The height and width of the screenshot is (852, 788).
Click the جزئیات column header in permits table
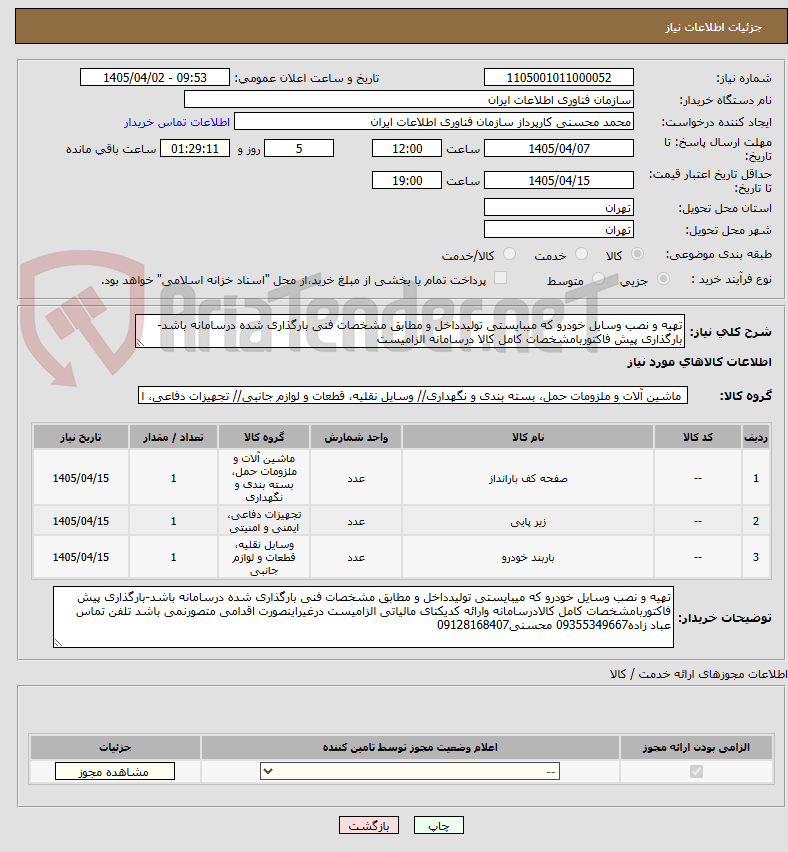(115, 748)
